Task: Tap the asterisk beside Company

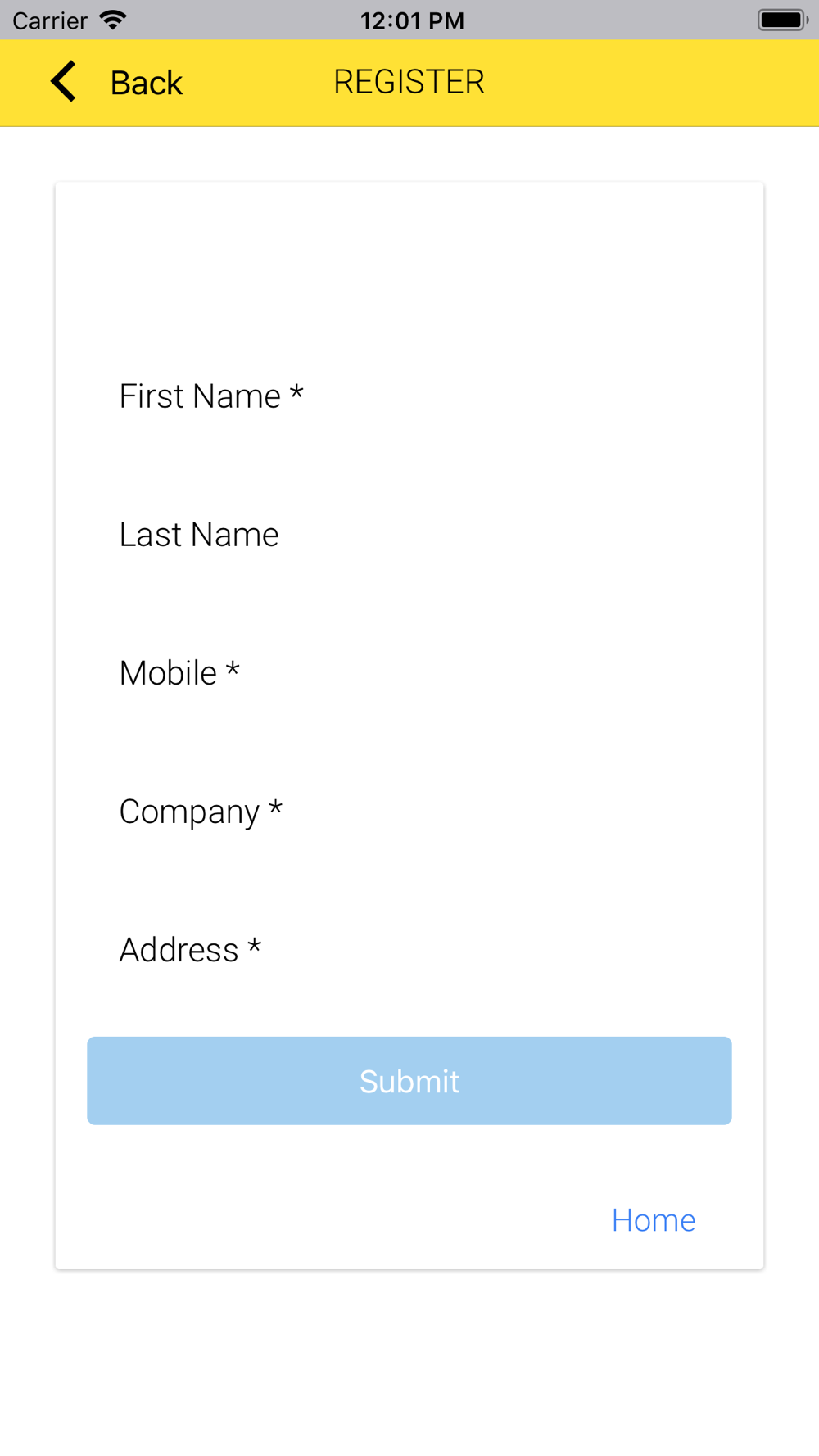Action: [x=275, y=808]
